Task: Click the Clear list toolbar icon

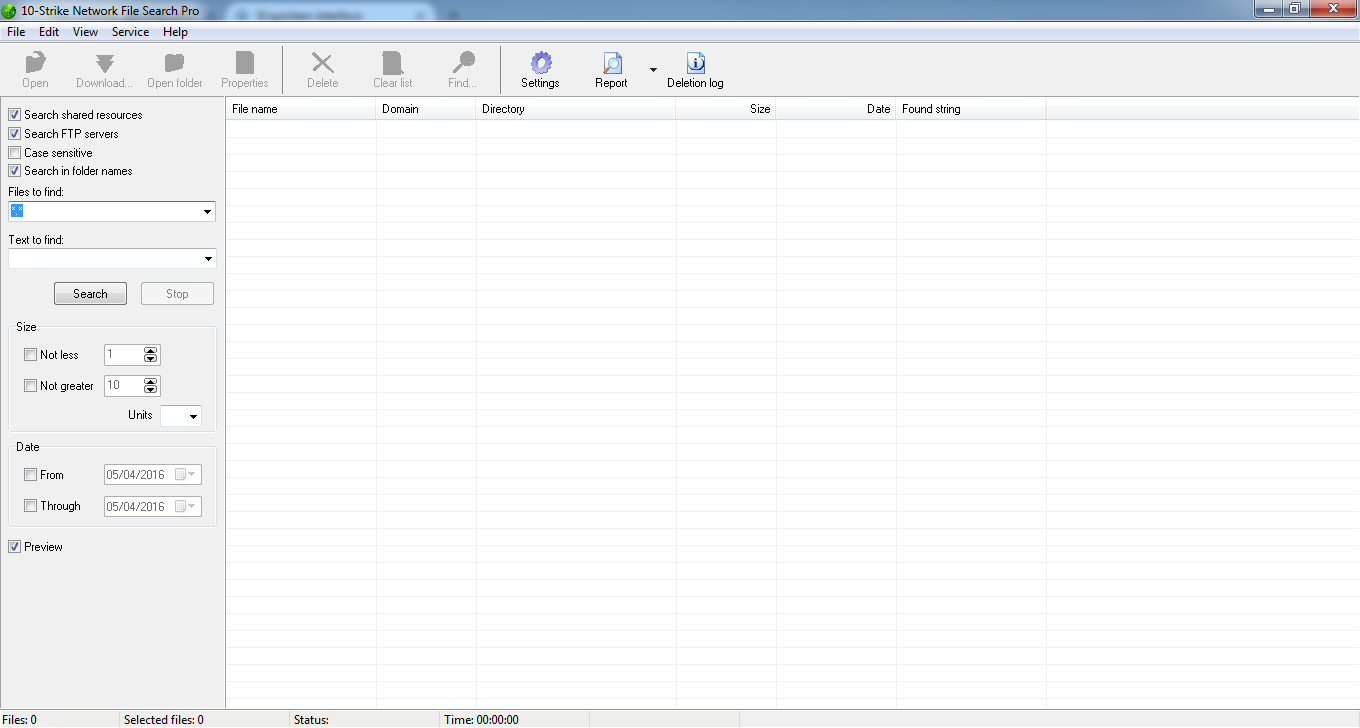Action: click(x=392, y=70)
